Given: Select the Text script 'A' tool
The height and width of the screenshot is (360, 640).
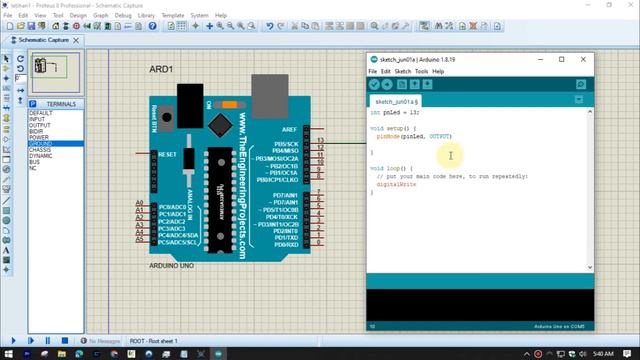Looking at the screenshot, I should click(x=6, y=250).
